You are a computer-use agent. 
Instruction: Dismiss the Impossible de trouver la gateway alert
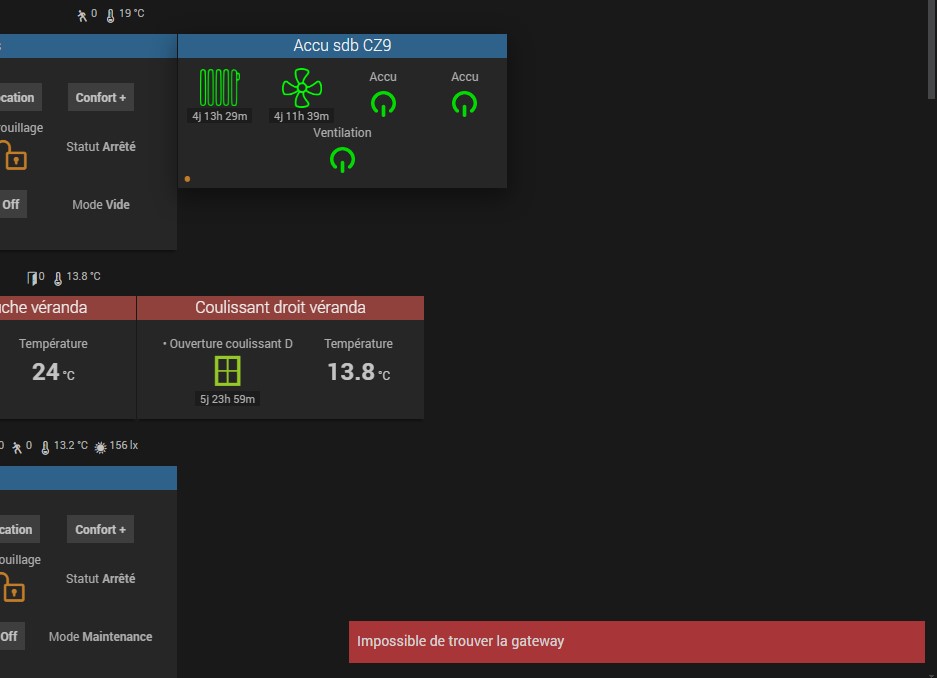(637, 642)
